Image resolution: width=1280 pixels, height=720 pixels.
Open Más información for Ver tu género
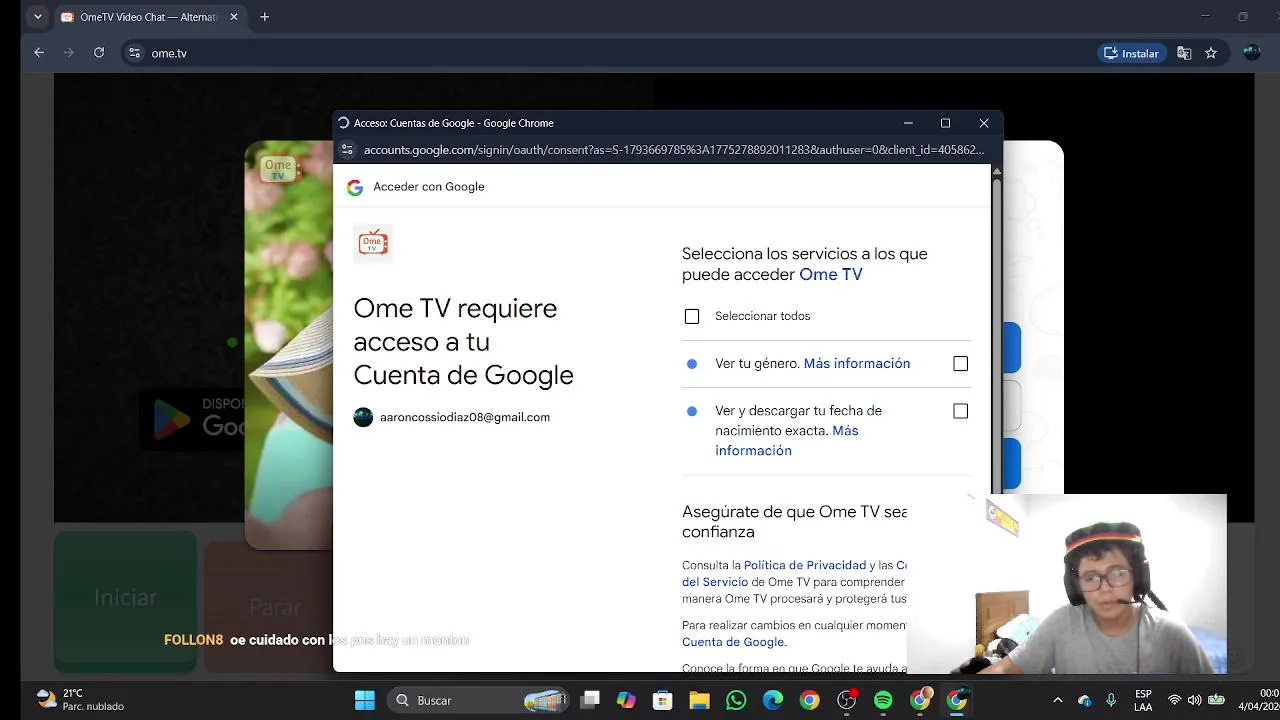pos(857,364)
